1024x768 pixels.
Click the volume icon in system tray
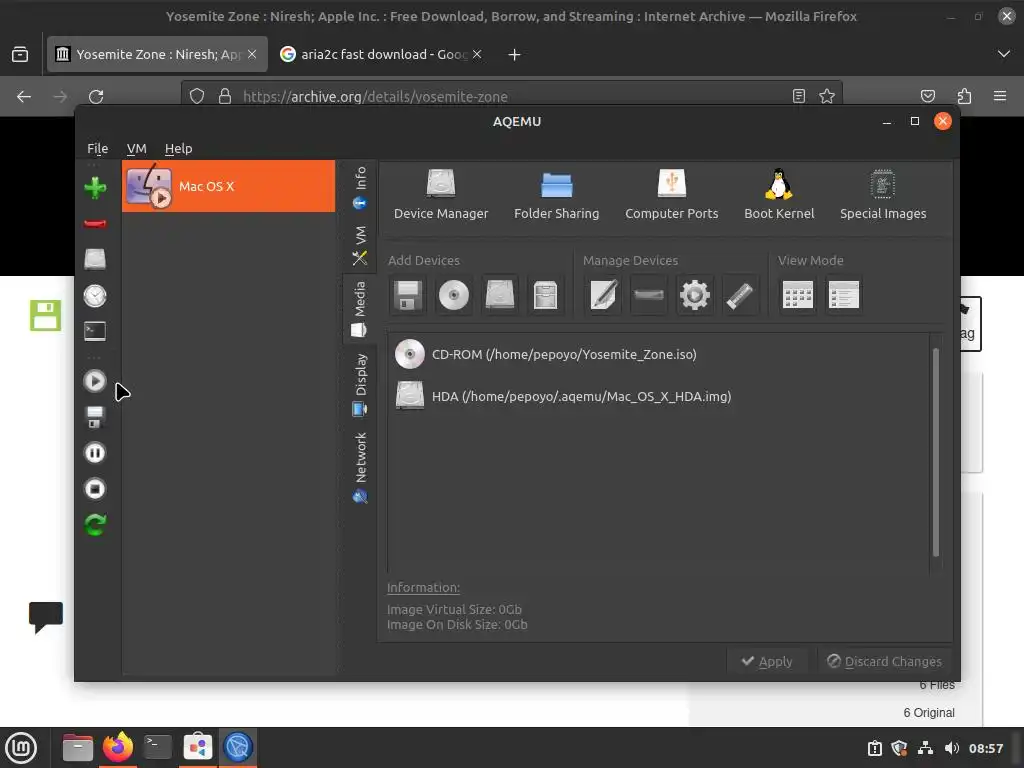[952, 748]
